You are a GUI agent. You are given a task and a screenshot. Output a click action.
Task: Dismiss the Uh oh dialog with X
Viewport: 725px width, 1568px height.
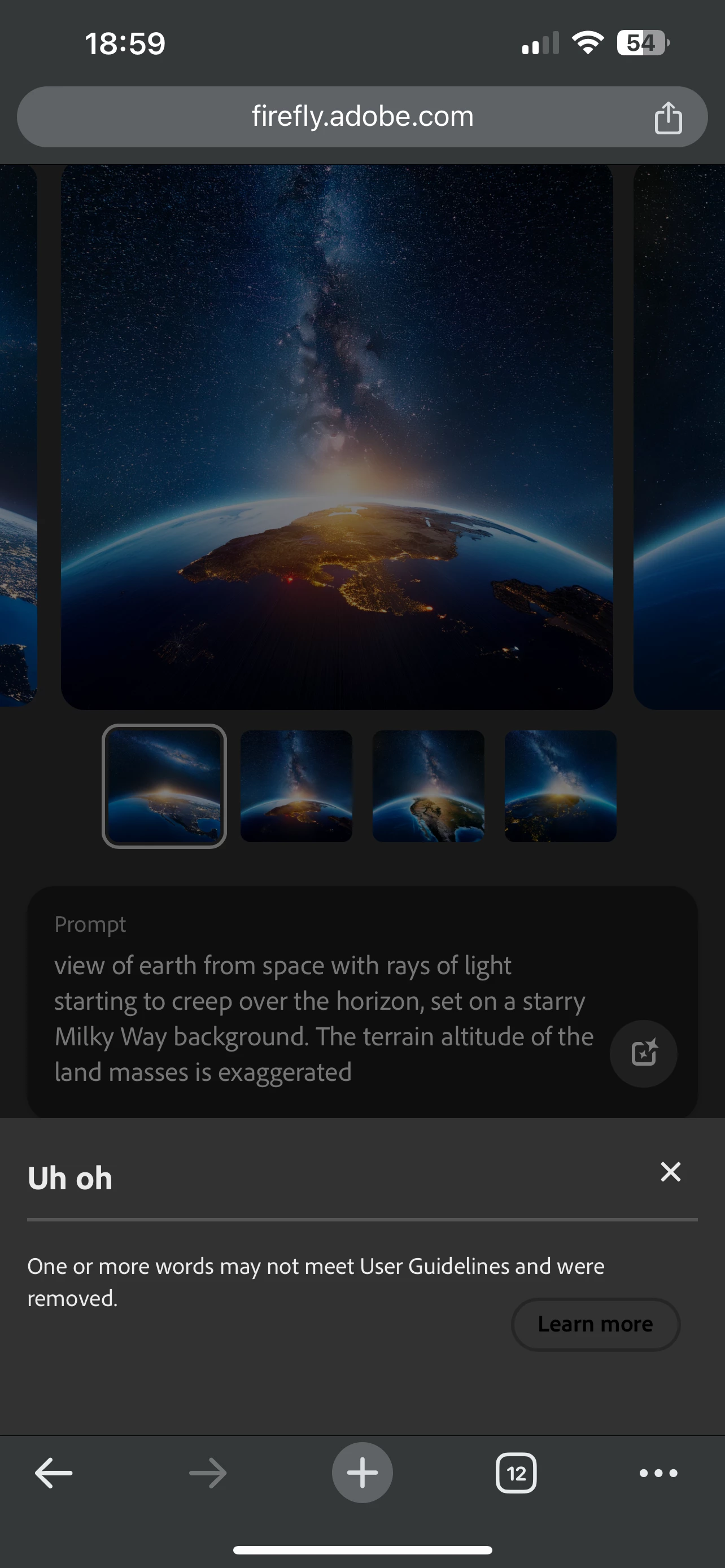pos(670,1172)
